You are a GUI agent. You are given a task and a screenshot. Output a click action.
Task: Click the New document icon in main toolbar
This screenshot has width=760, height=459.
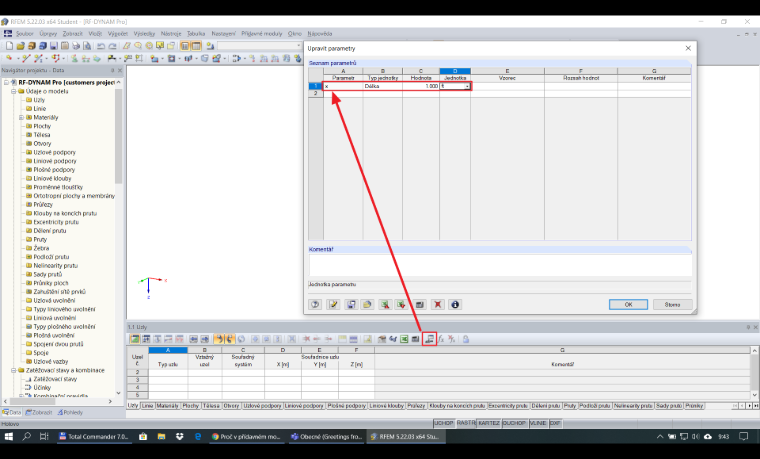point(9,46)
